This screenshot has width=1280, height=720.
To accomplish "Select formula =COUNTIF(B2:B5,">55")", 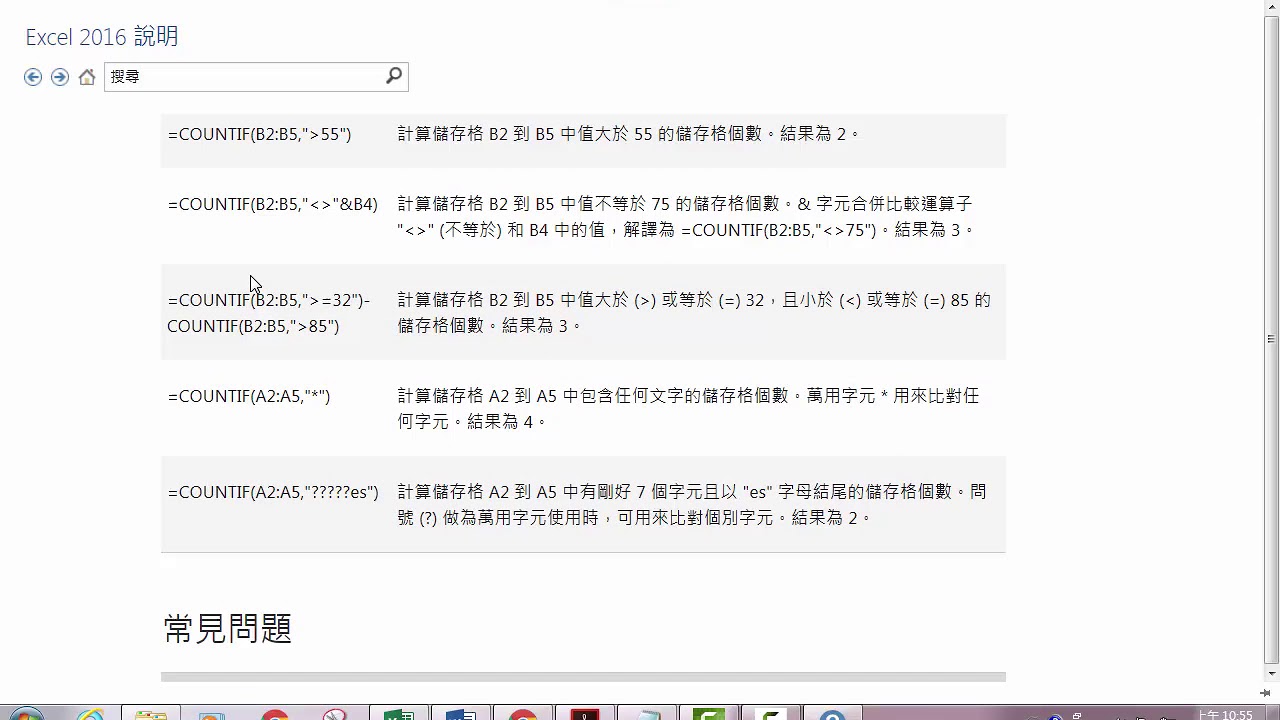I will 260,134.
